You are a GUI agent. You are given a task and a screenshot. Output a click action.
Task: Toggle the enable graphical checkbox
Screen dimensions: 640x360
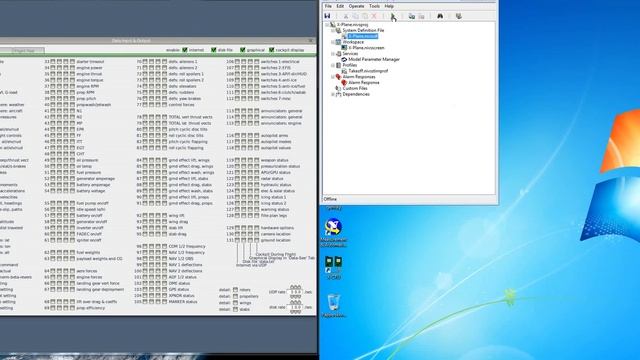242,50
